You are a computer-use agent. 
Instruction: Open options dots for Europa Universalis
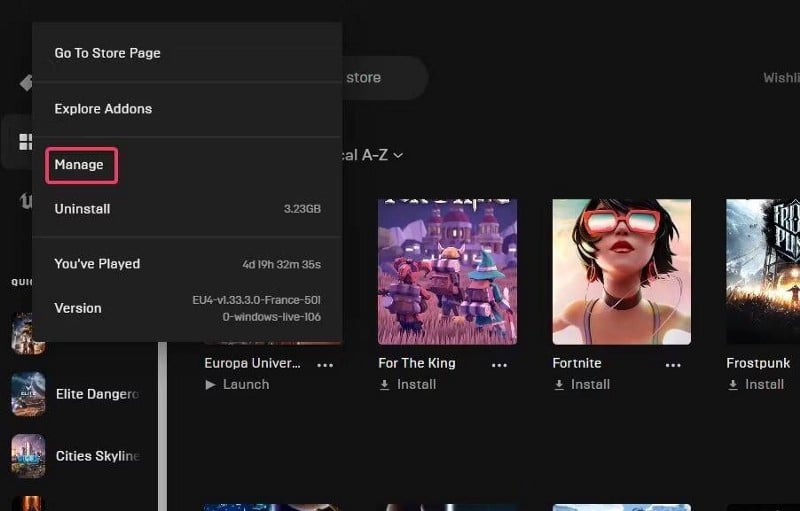325,365
